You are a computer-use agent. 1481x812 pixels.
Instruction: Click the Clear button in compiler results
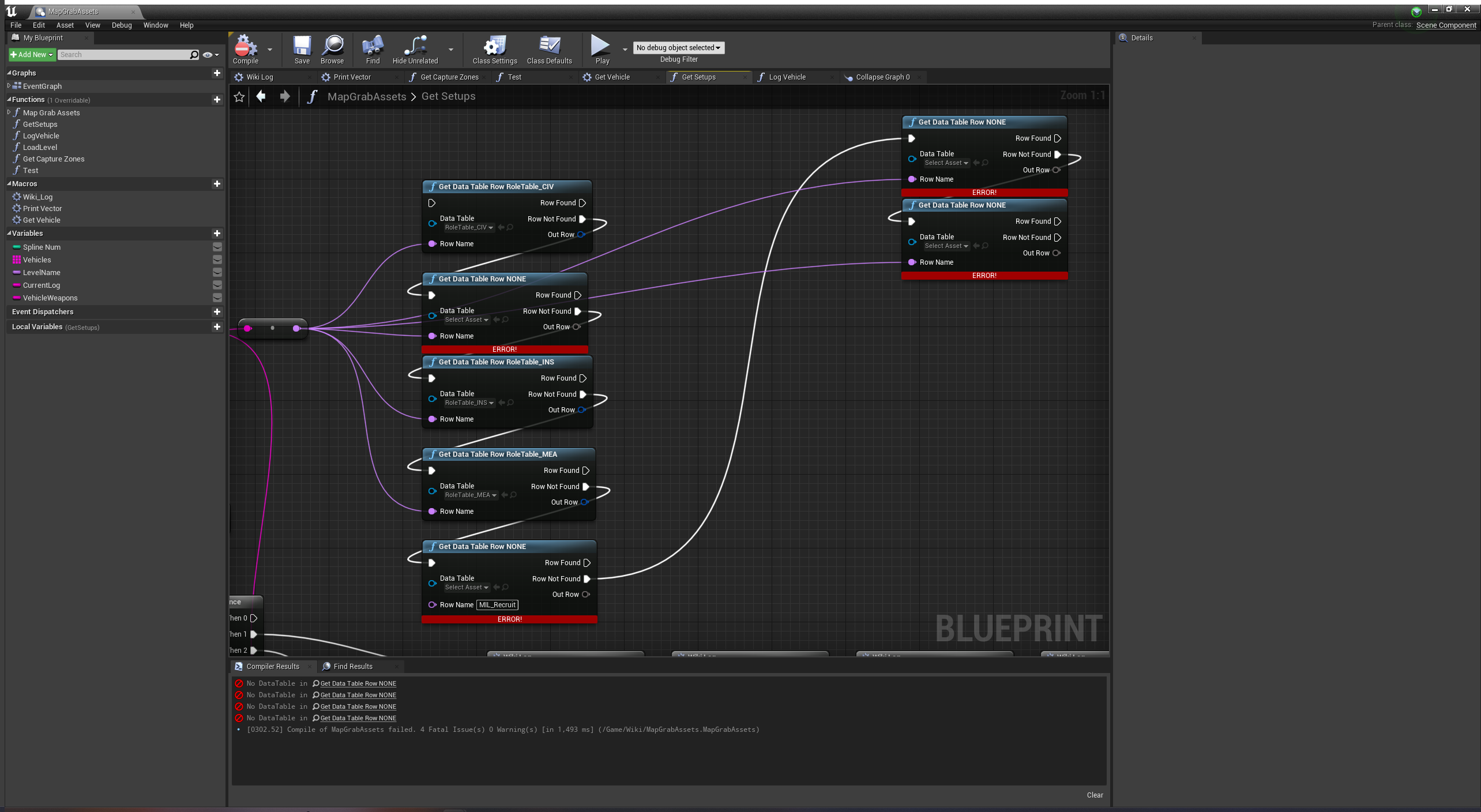coord(1095,795)
